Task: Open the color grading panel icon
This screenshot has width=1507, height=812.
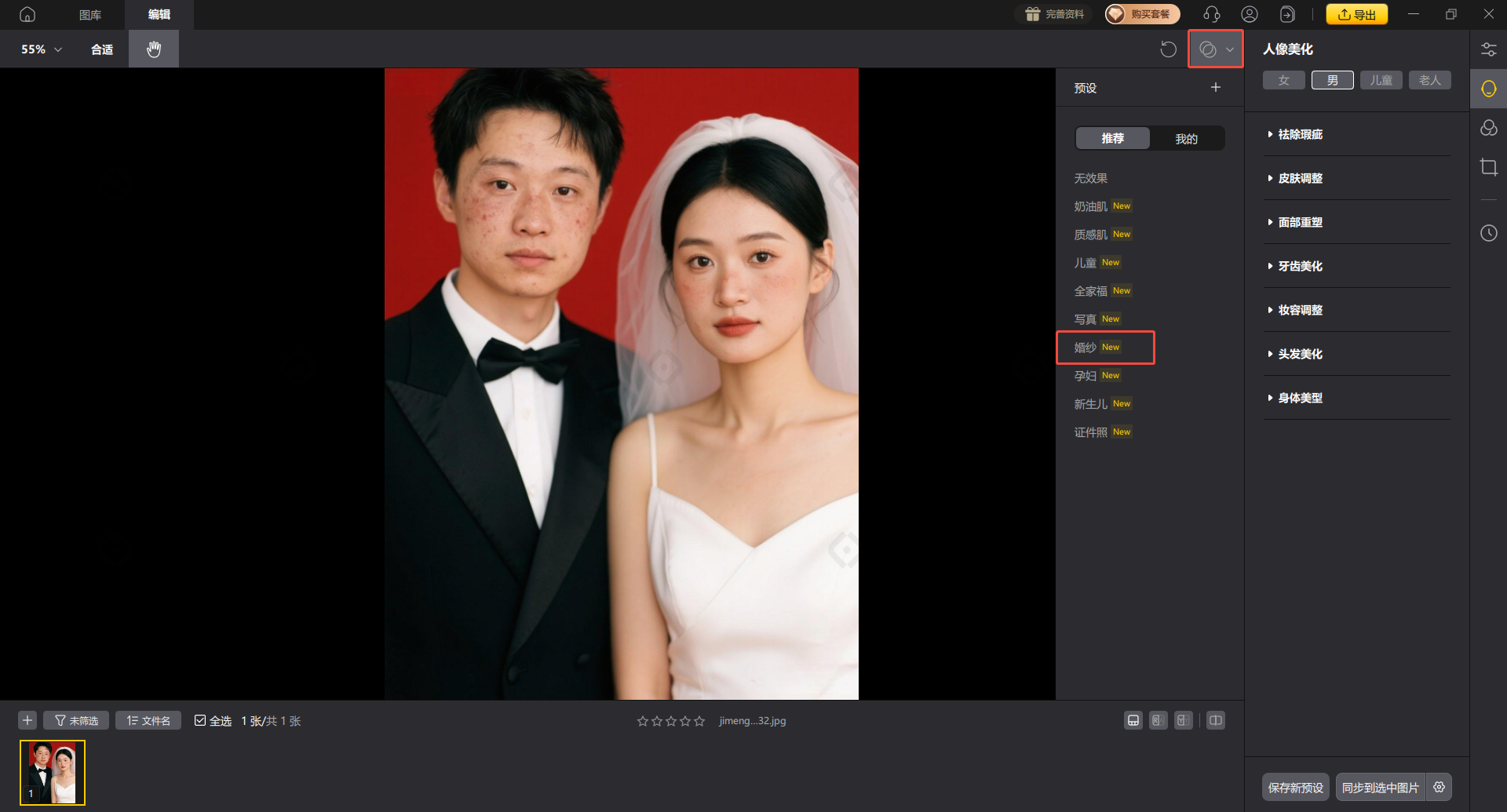Action: point(1489,128)
